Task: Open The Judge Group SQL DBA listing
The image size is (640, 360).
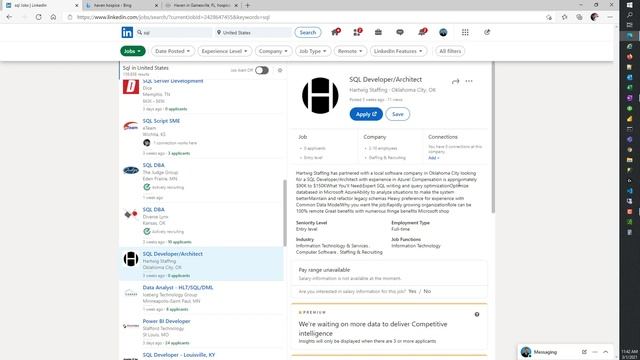Action: 153,165
